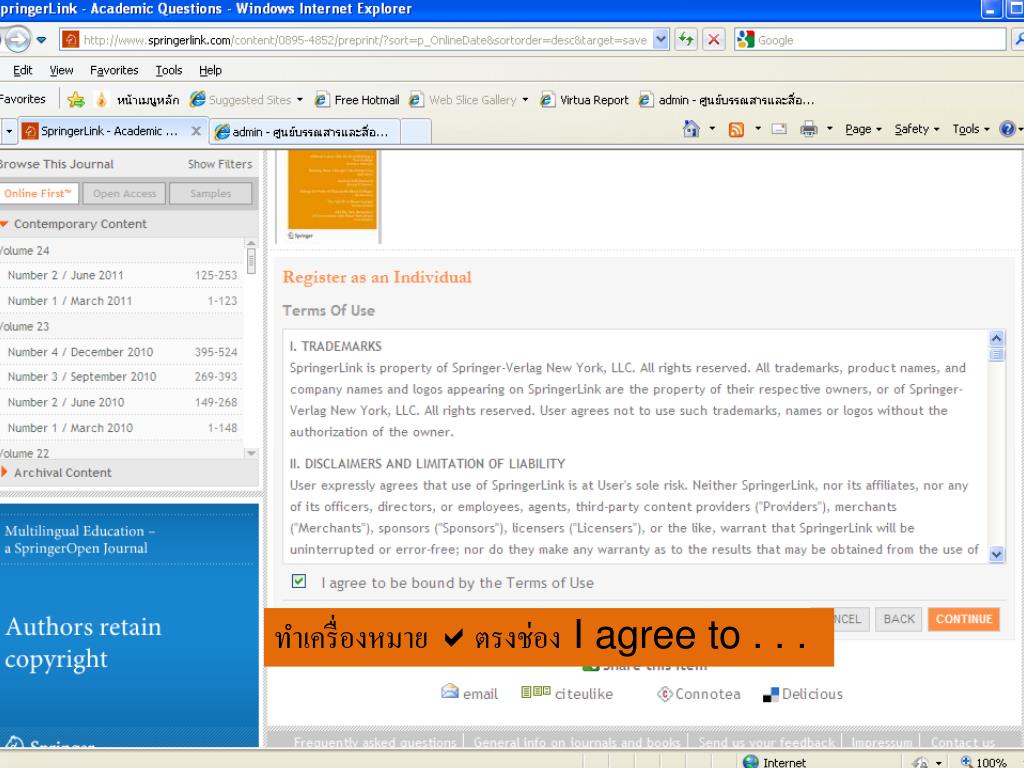The height and width of the screenshot is (768, 1024).
Task: Switch to the admin tab
Action: pos(304,131)
